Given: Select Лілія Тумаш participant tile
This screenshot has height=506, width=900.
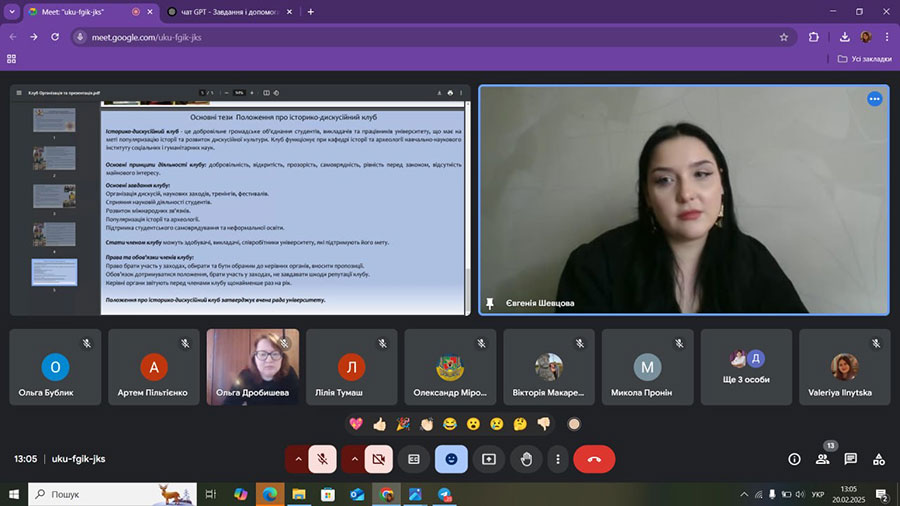Looking at the screenshot, I should tap(351, 367).
